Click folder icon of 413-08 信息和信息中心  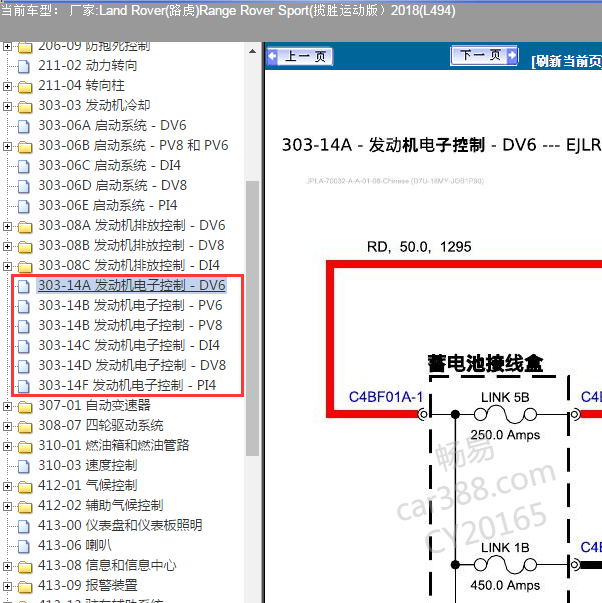point(25,566)
